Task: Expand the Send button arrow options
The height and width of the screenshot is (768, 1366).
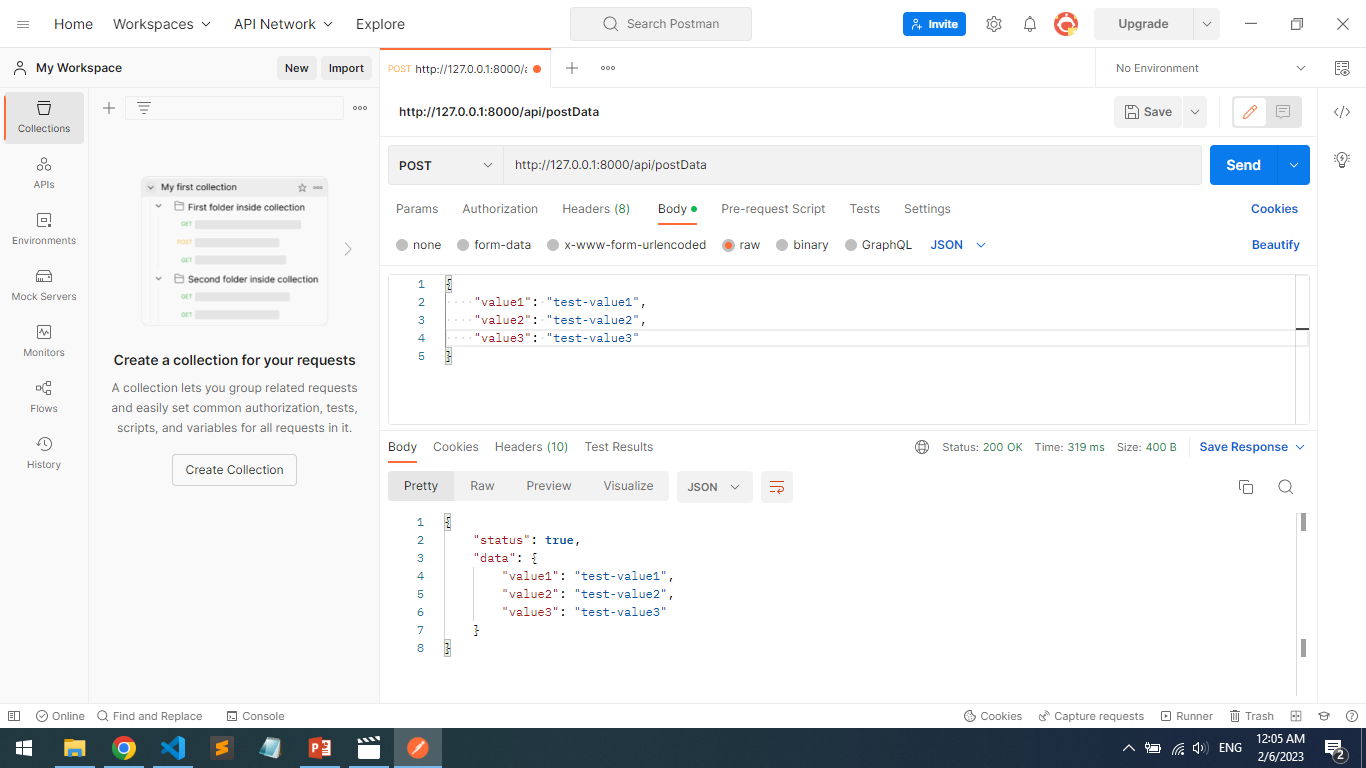Action: [1295, 165]
